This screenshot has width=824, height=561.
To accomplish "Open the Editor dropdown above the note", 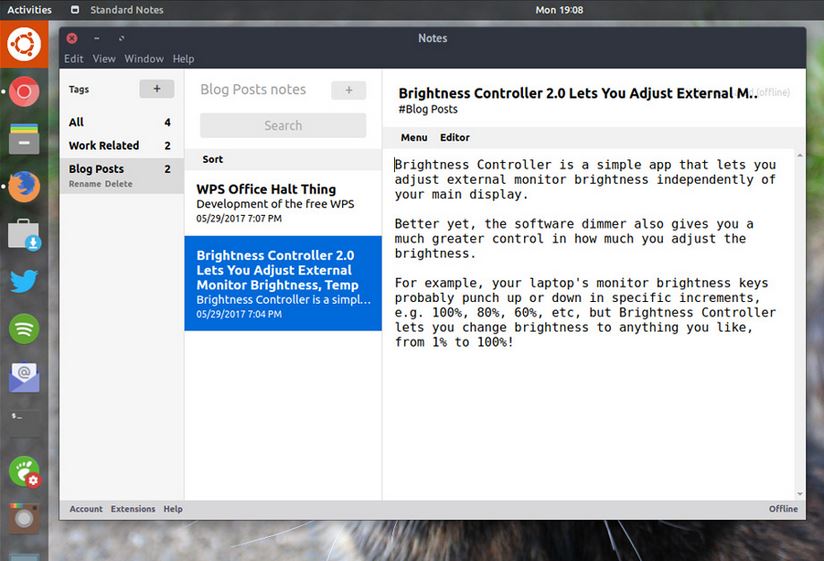I will click(454, 137).
